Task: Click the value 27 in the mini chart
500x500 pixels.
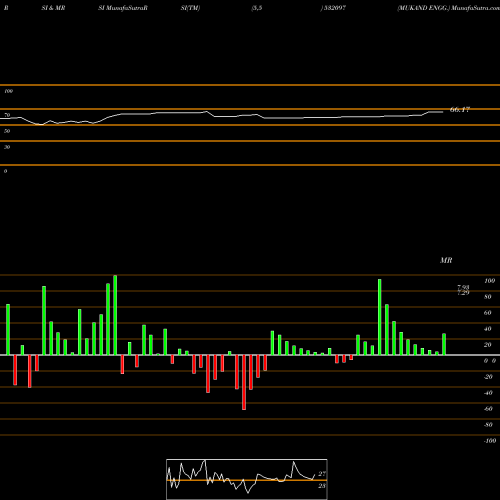Action: (322, 474)
